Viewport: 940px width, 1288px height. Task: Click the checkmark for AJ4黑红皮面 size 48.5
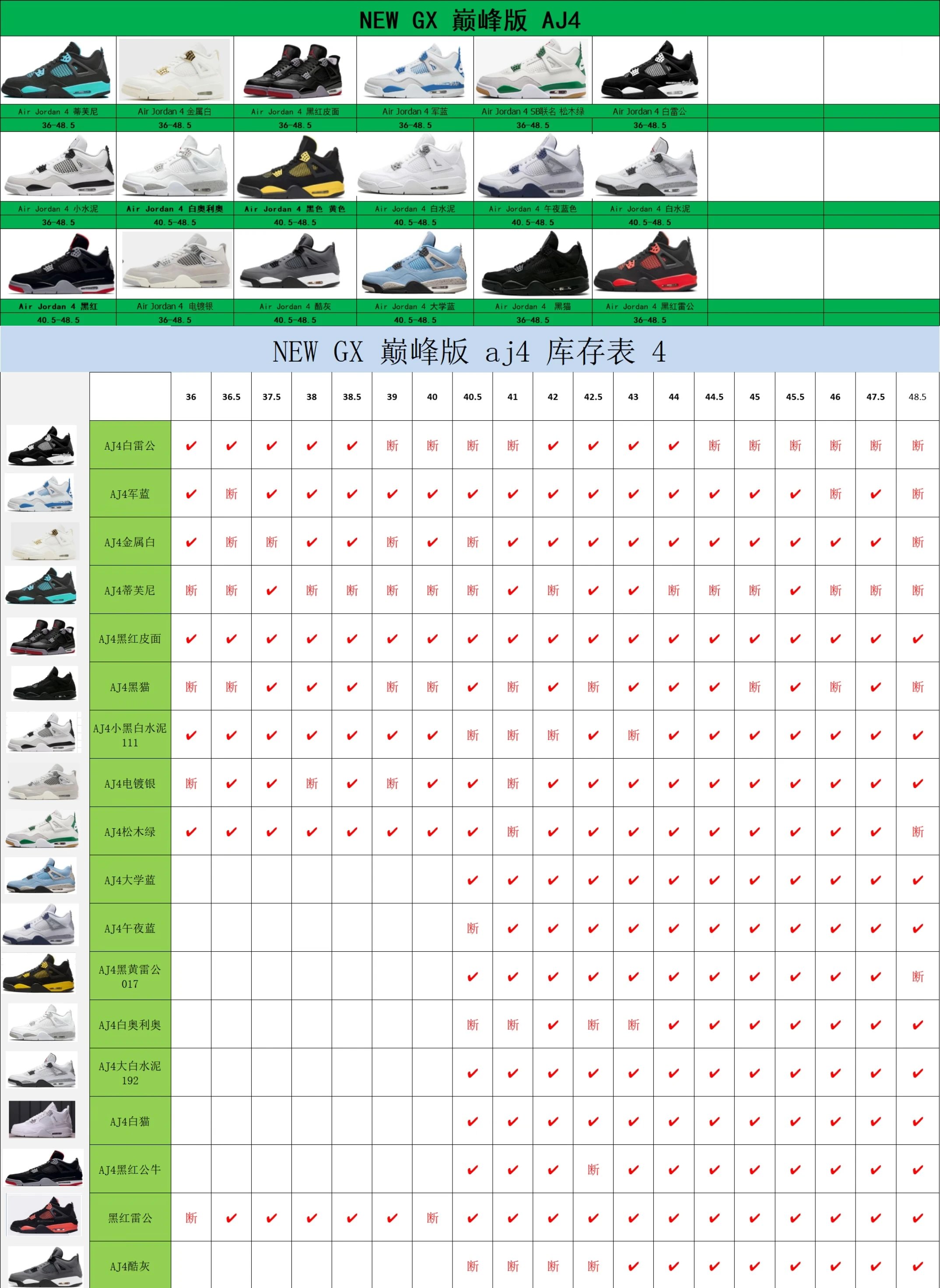click(917, 639)
